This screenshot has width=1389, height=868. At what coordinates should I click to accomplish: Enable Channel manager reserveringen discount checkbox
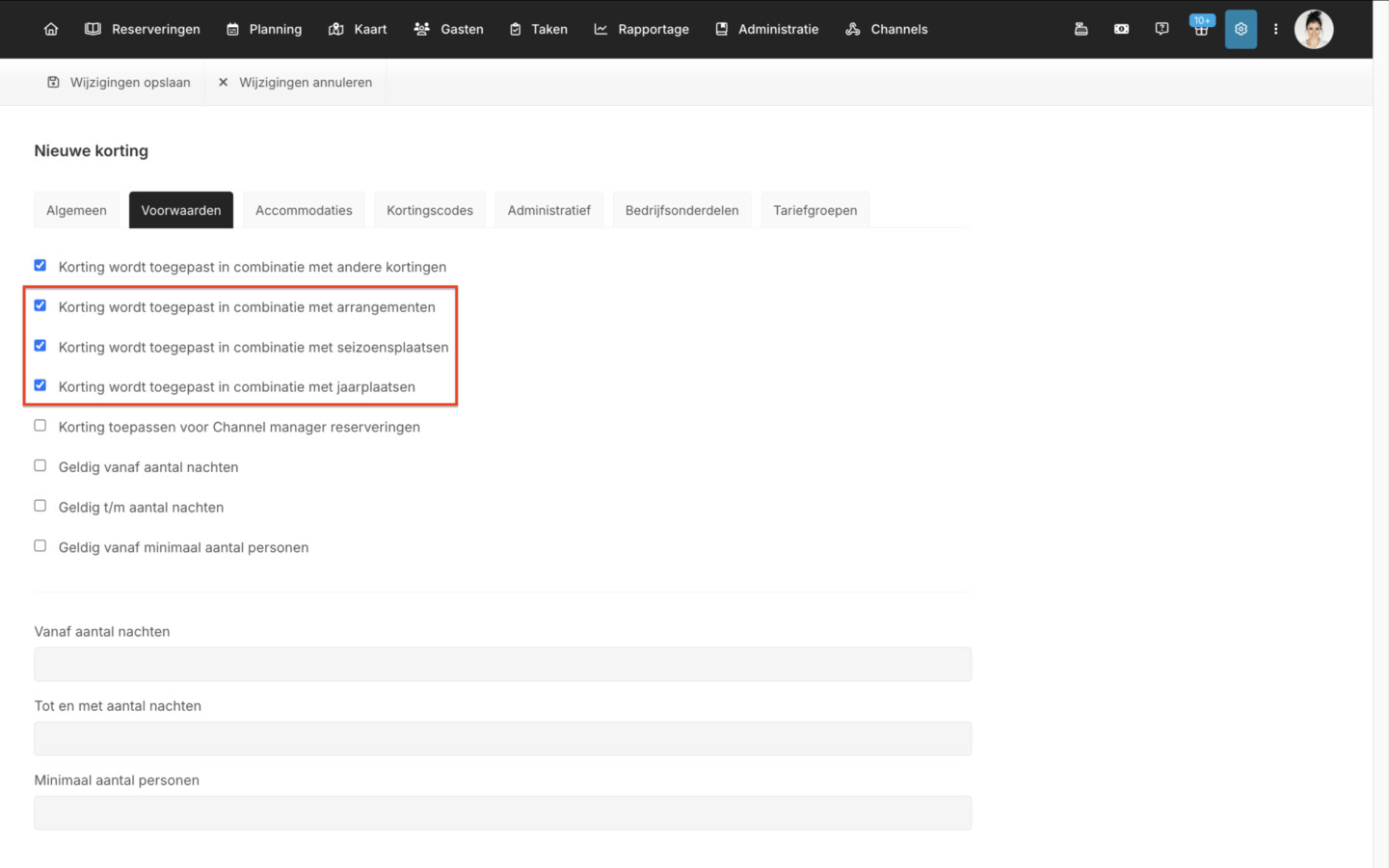pyautogui.click(x=40, y=426)
